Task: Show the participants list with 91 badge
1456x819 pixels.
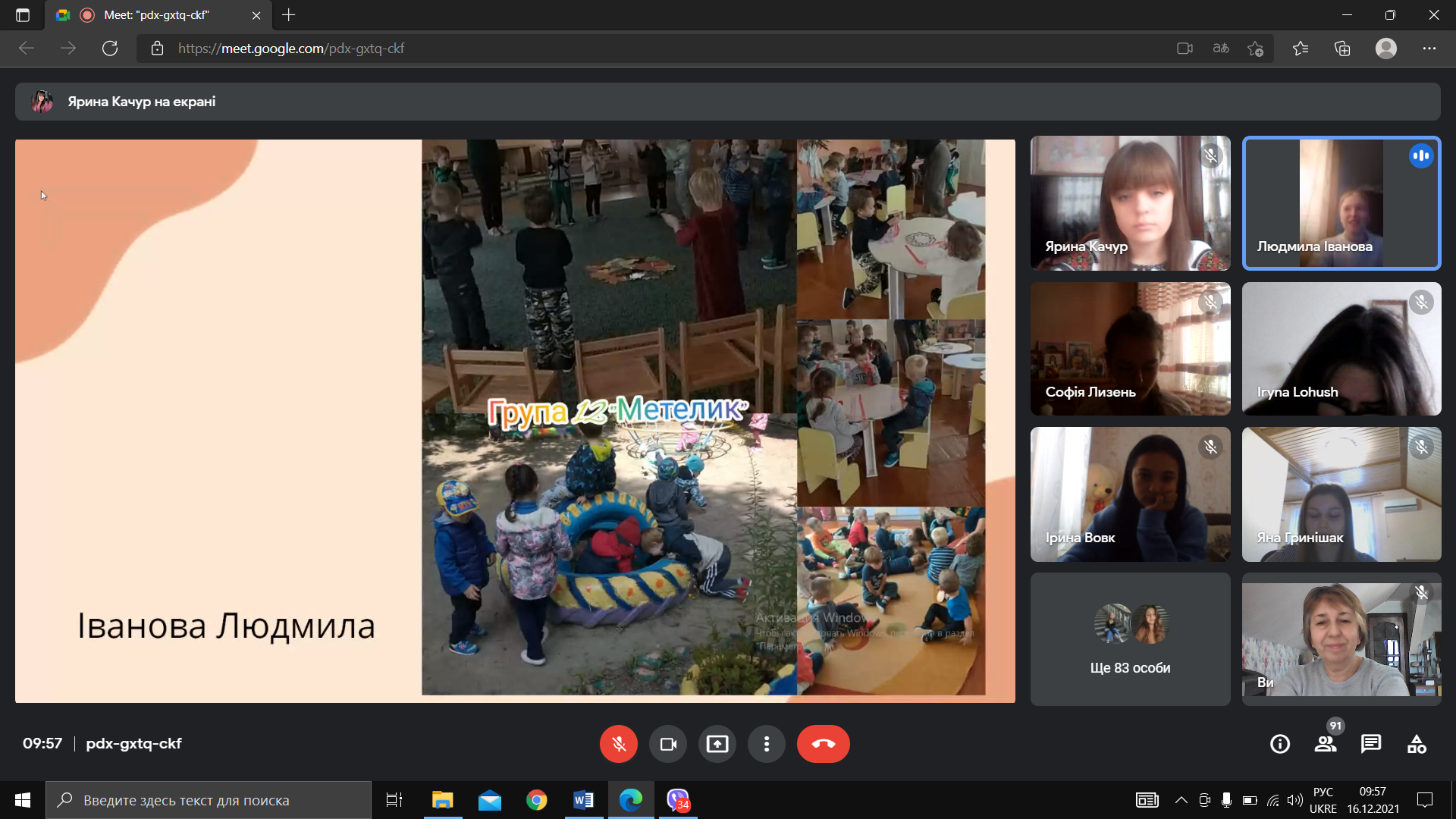Action: click(1326, 744)
